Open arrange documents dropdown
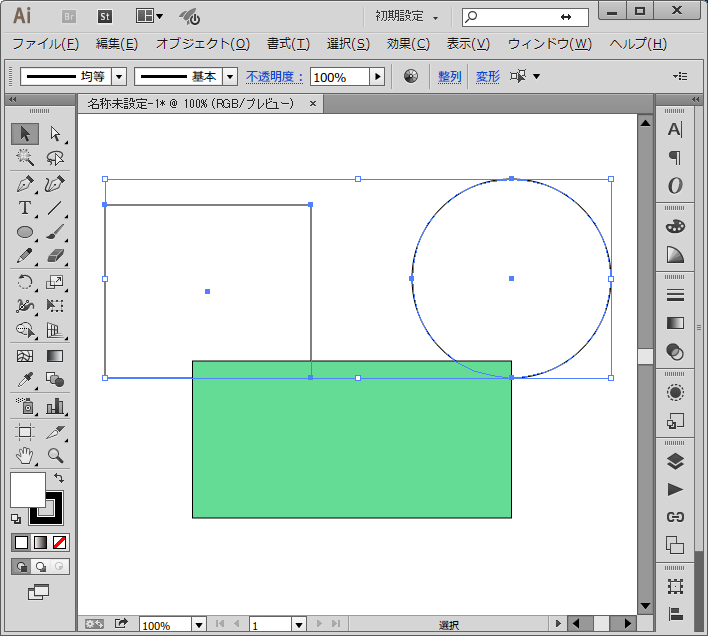 pyautogui.click(x=149, y=17)
